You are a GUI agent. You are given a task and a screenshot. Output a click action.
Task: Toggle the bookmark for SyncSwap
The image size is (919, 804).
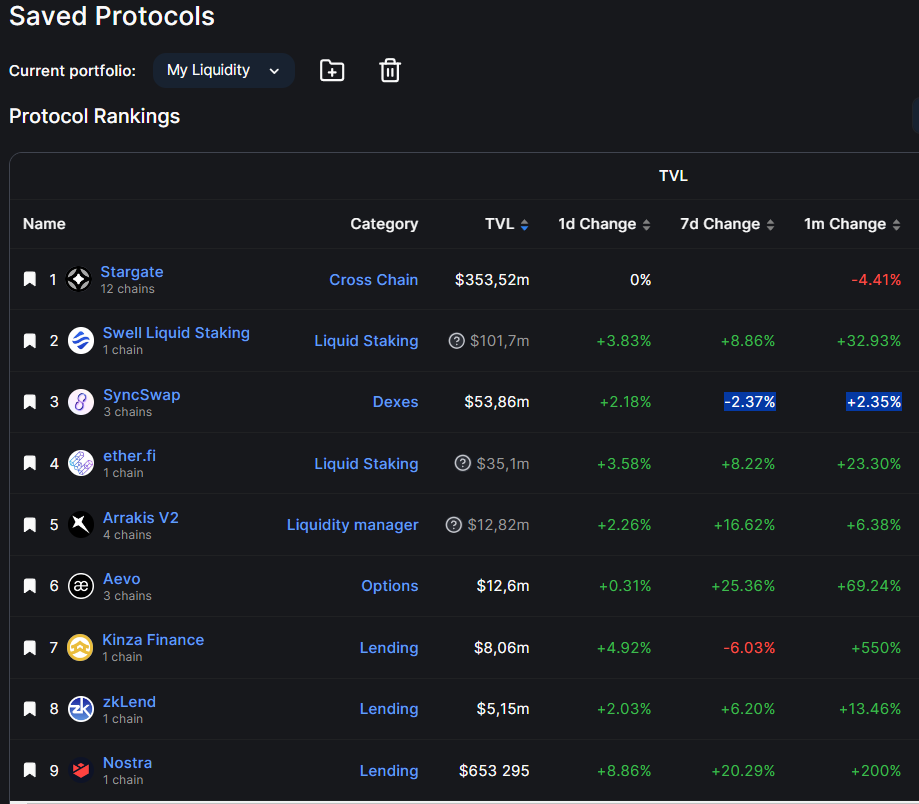[x=30, y=401]
